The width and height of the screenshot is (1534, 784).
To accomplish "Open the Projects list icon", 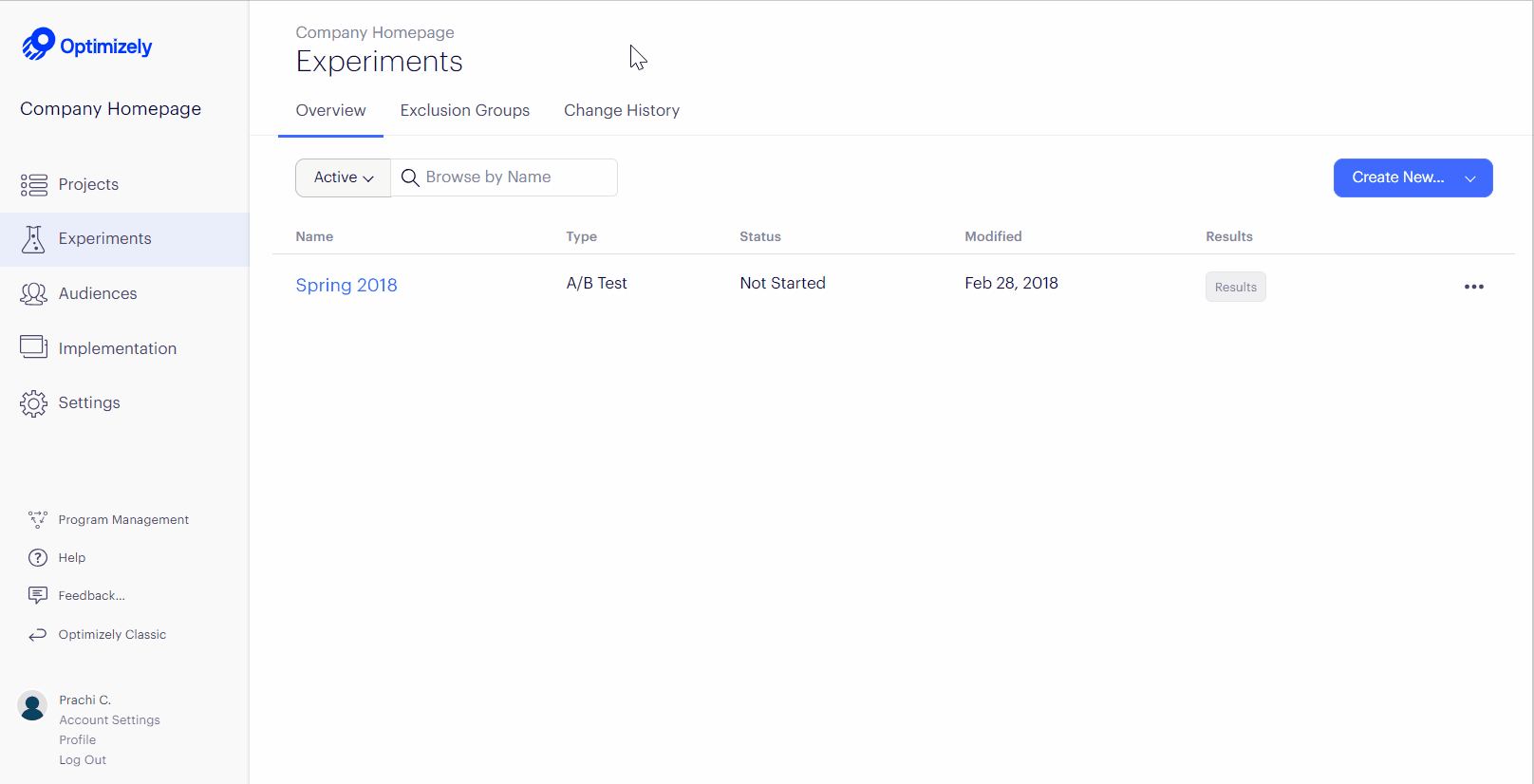I will (x=34, y=185).
